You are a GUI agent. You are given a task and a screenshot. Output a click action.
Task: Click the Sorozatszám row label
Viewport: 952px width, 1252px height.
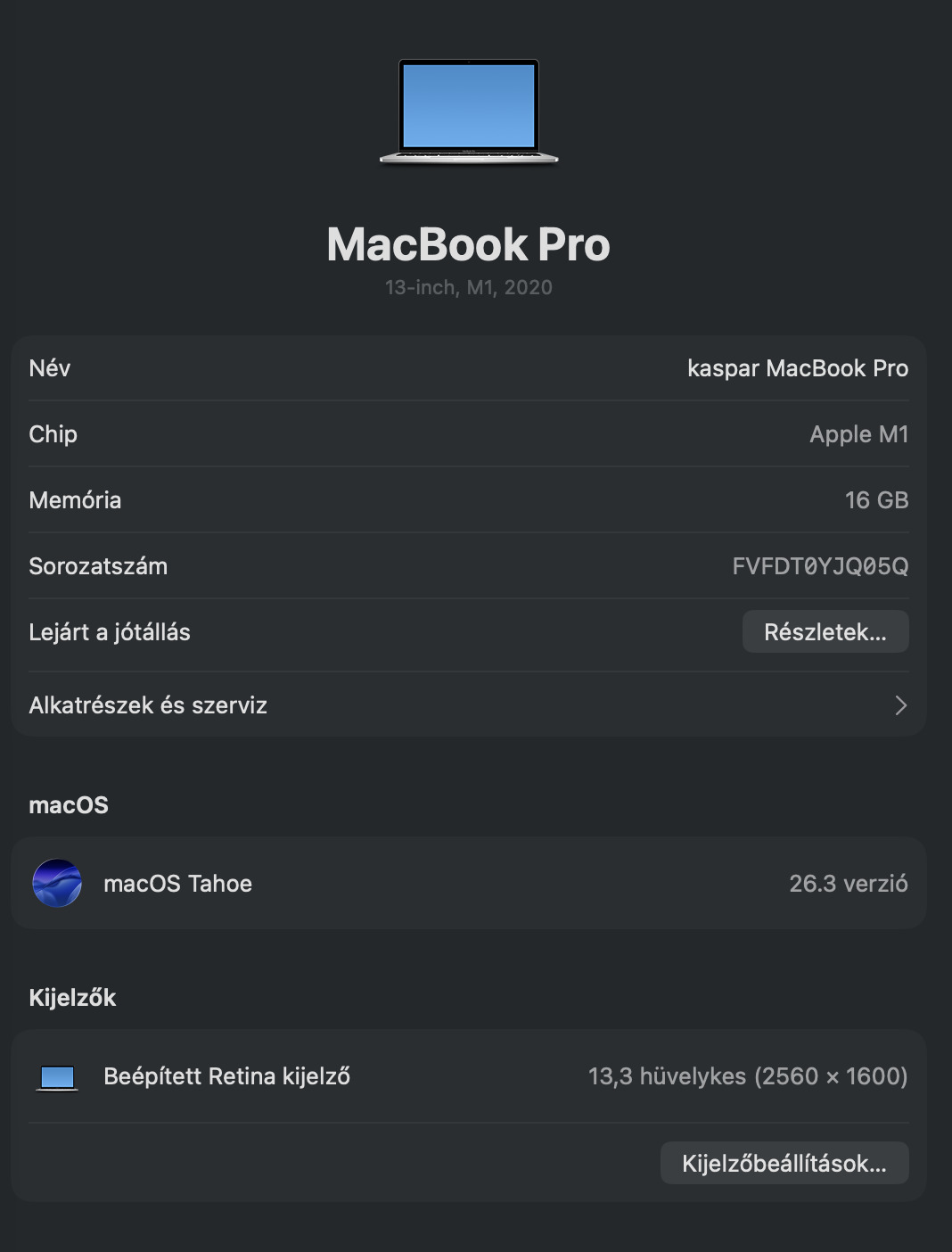[x=98, y=566]
